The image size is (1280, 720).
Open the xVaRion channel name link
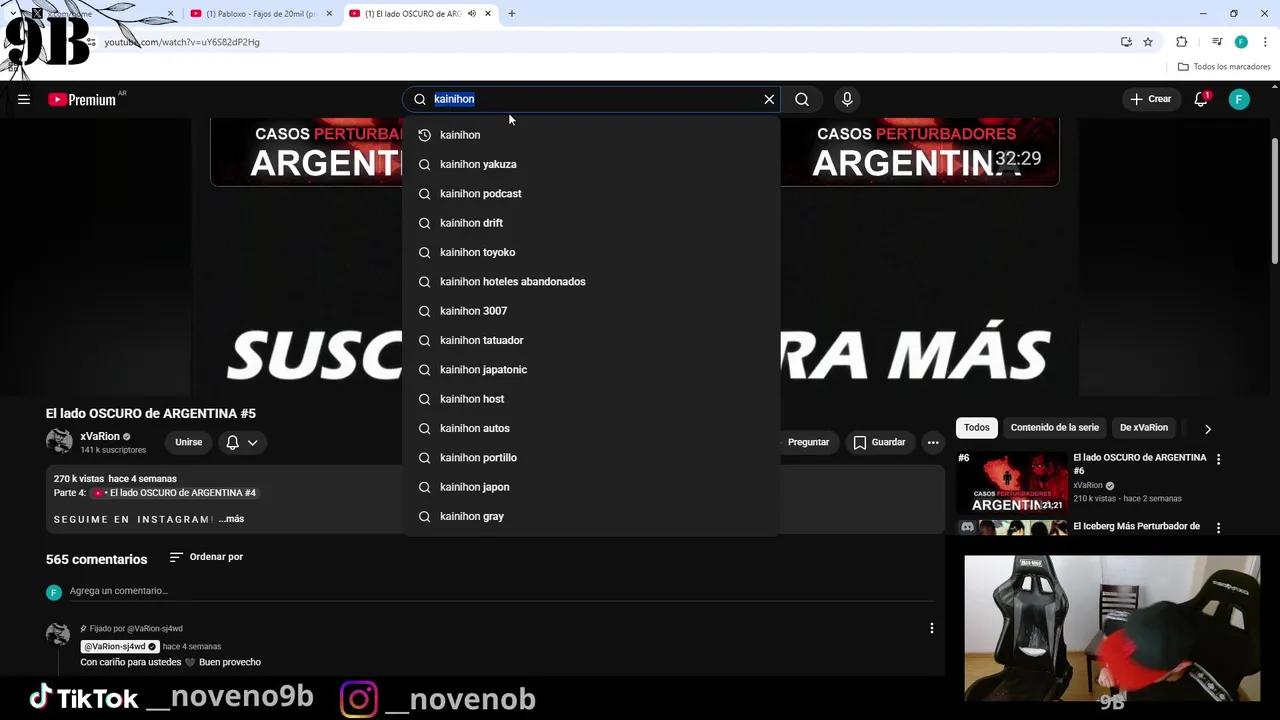coord(100,436)
